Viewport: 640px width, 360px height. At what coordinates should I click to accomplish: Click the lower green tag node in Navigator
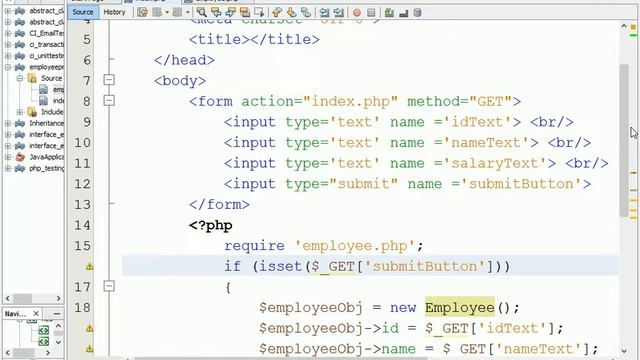(x=44, y=341)
